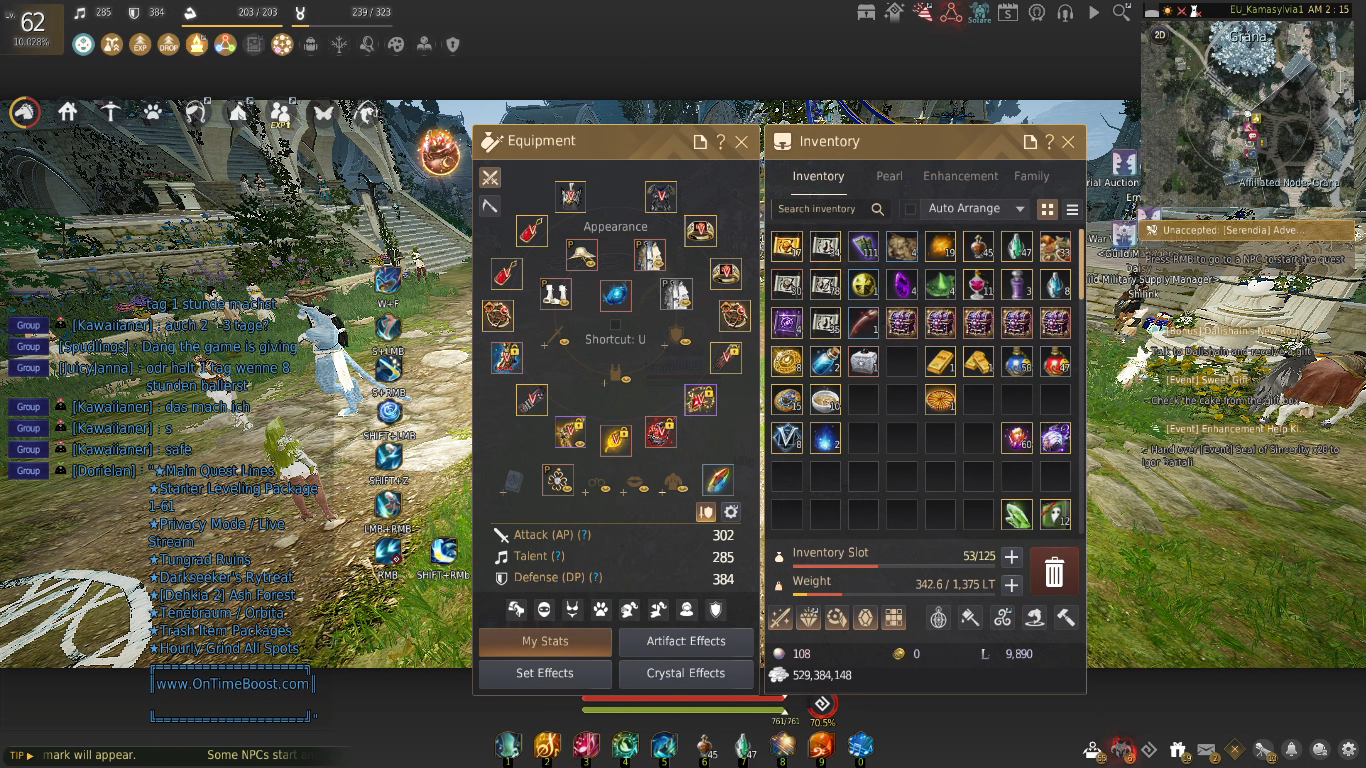Click the paw pet icon in Equipment
The height and width of the screenshot is (768, 1366).
(x=601, y=609)
